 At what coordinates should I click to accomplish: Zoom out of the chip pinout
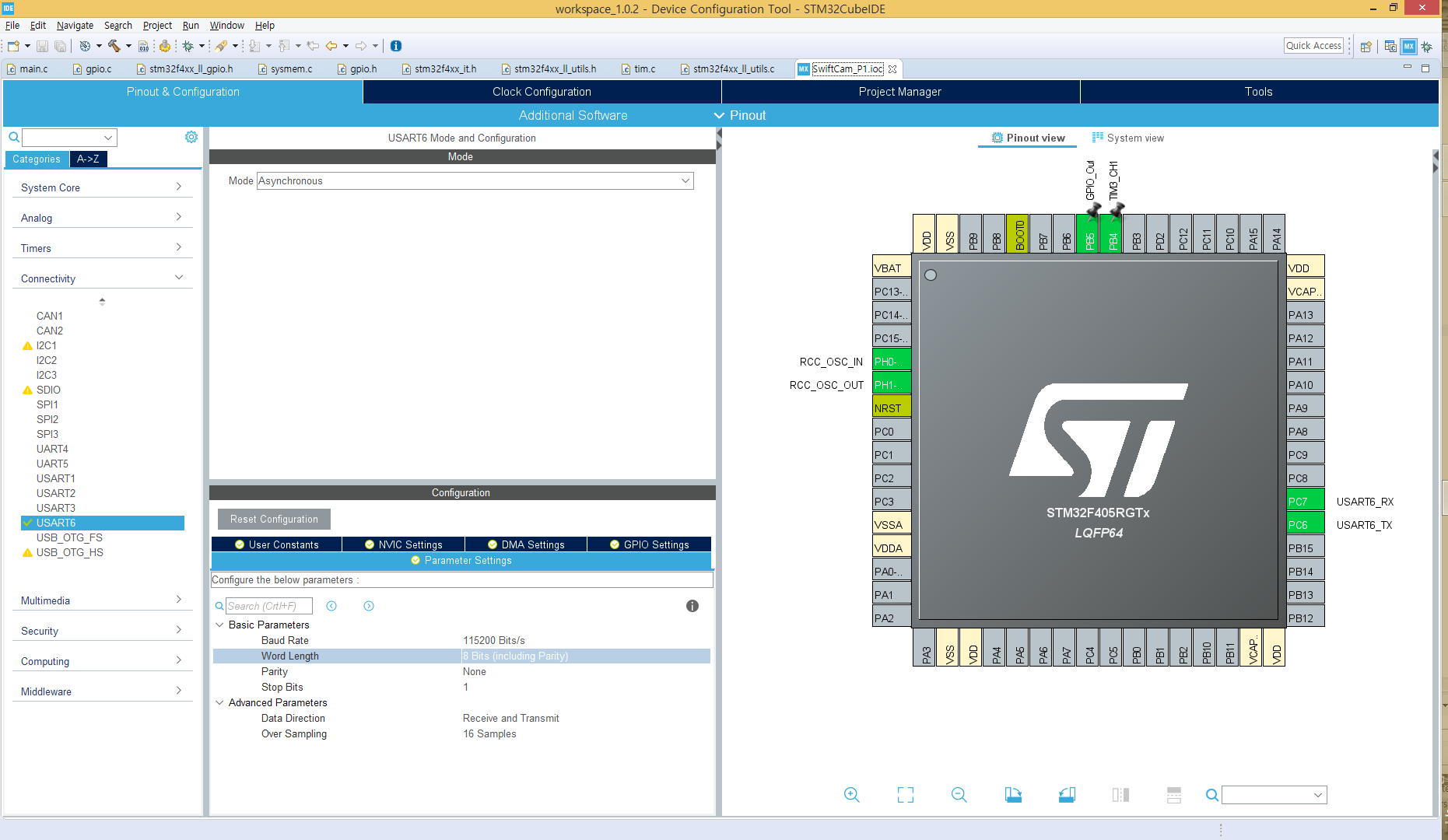959,795
